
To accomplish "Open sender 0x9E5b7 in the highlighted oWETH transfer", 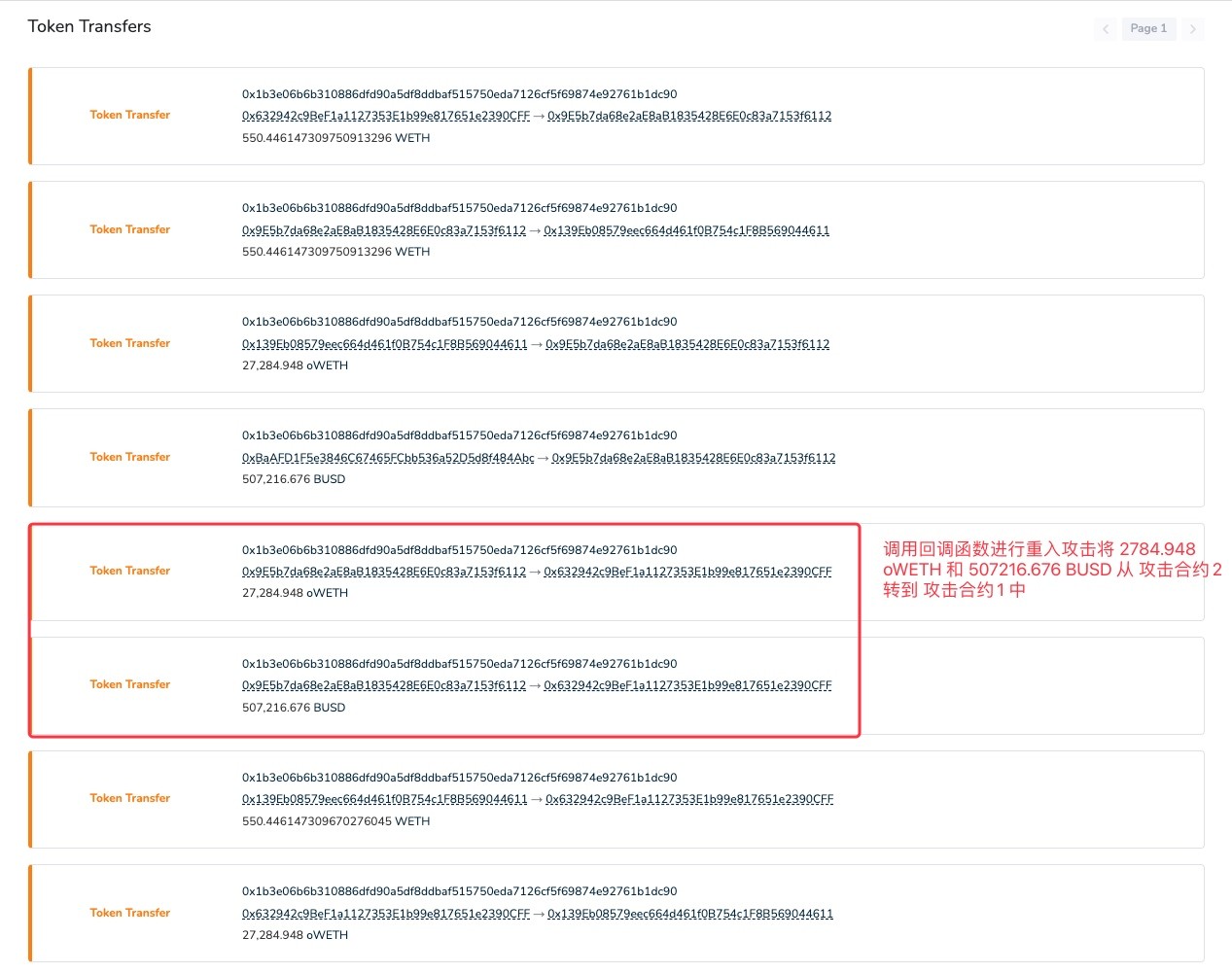I will pos(384,572).
